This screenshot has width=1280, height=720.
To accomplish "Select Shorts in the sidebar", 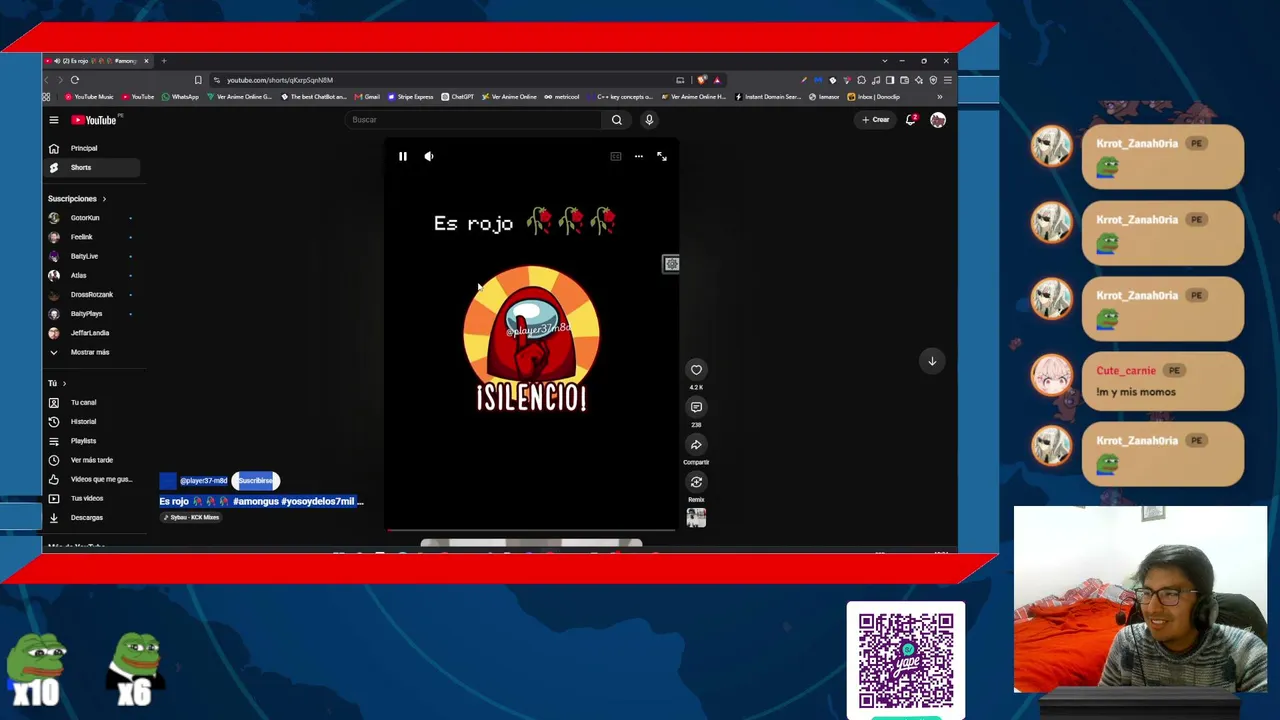I will pos(92,167).
